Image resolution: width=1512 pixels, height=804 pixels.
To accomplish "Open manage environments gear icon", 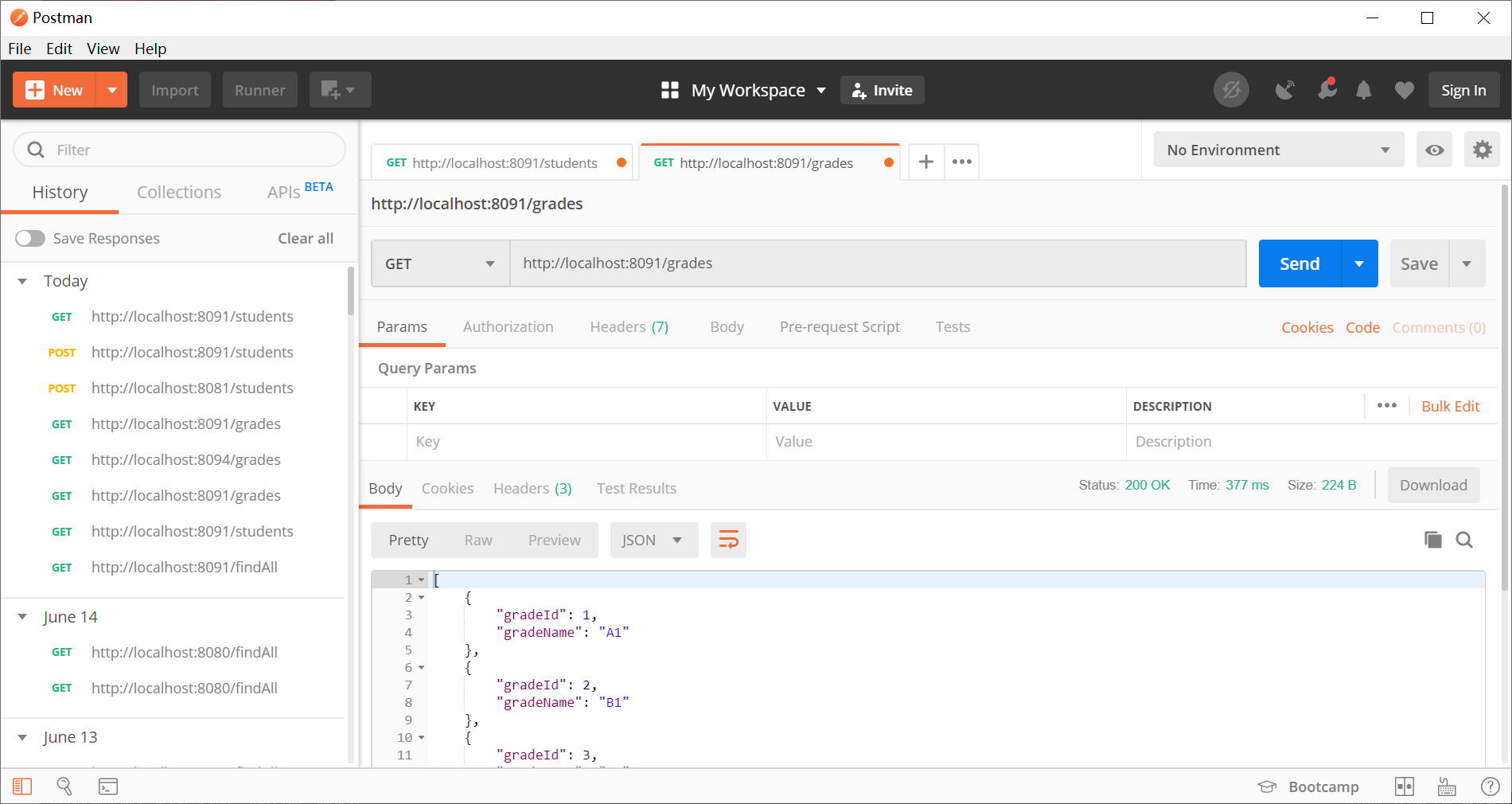I will [x=1482, y=150].
